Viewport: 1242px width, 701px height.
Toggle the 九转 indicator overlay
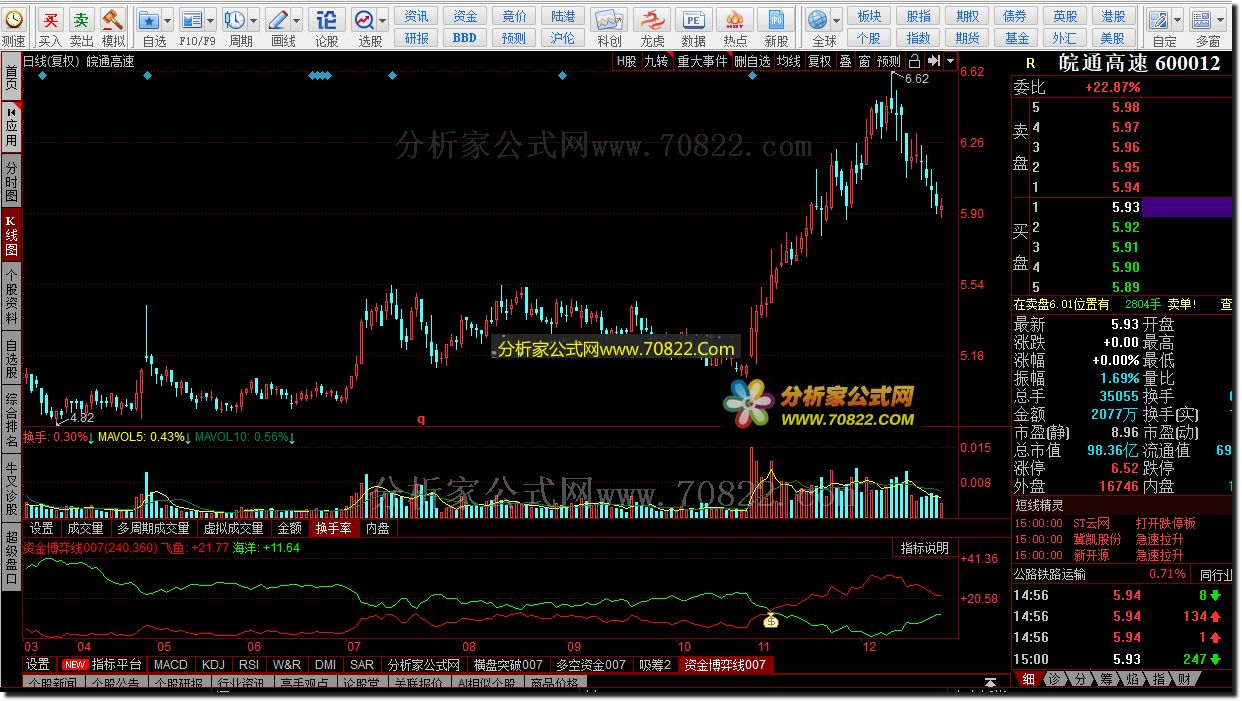pyautogui.click(x=656, y=61)
